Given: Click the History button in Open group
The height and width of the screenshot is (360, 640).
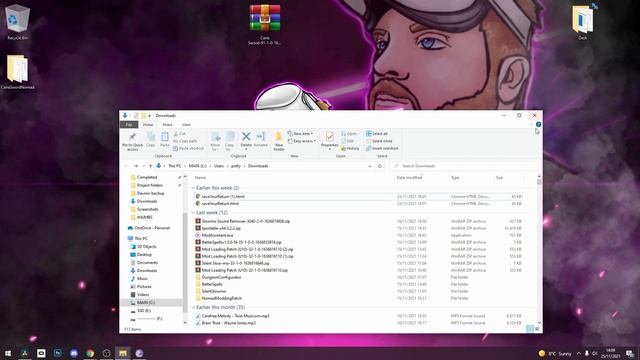Looking at the screenshot, I should click(350, 148).
